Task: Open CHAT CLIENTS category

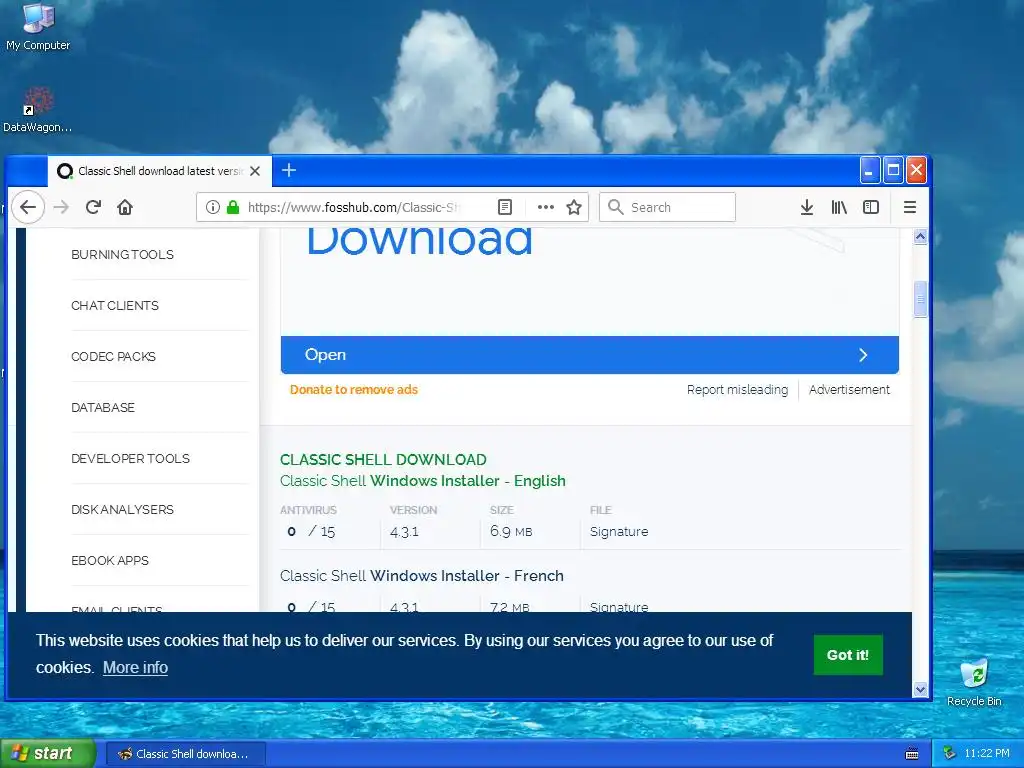Action: [115, 306]
